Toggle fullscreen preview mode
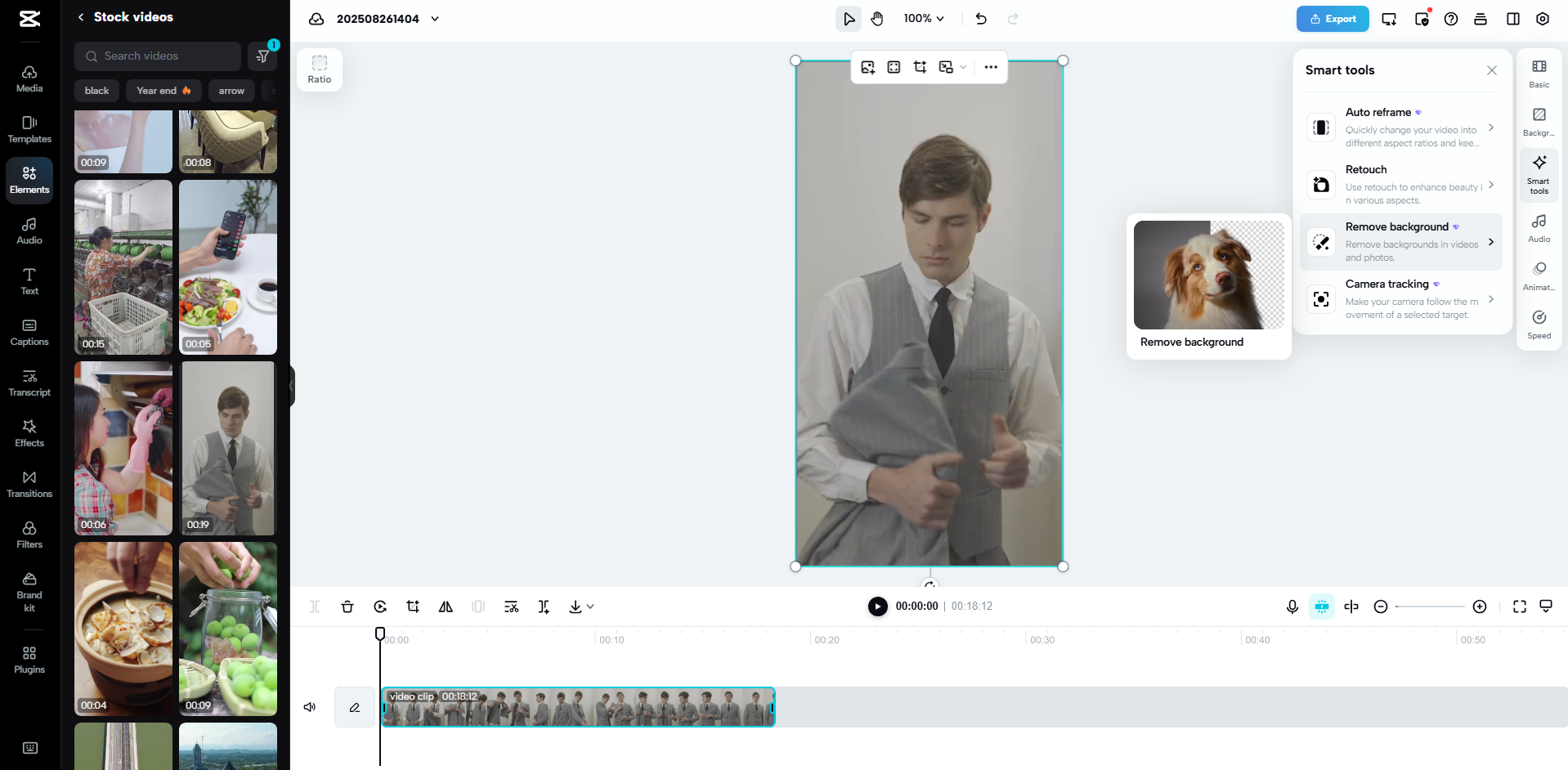Image resolution: width=1568 pixels, height=770 pixels. (1519, 607)
